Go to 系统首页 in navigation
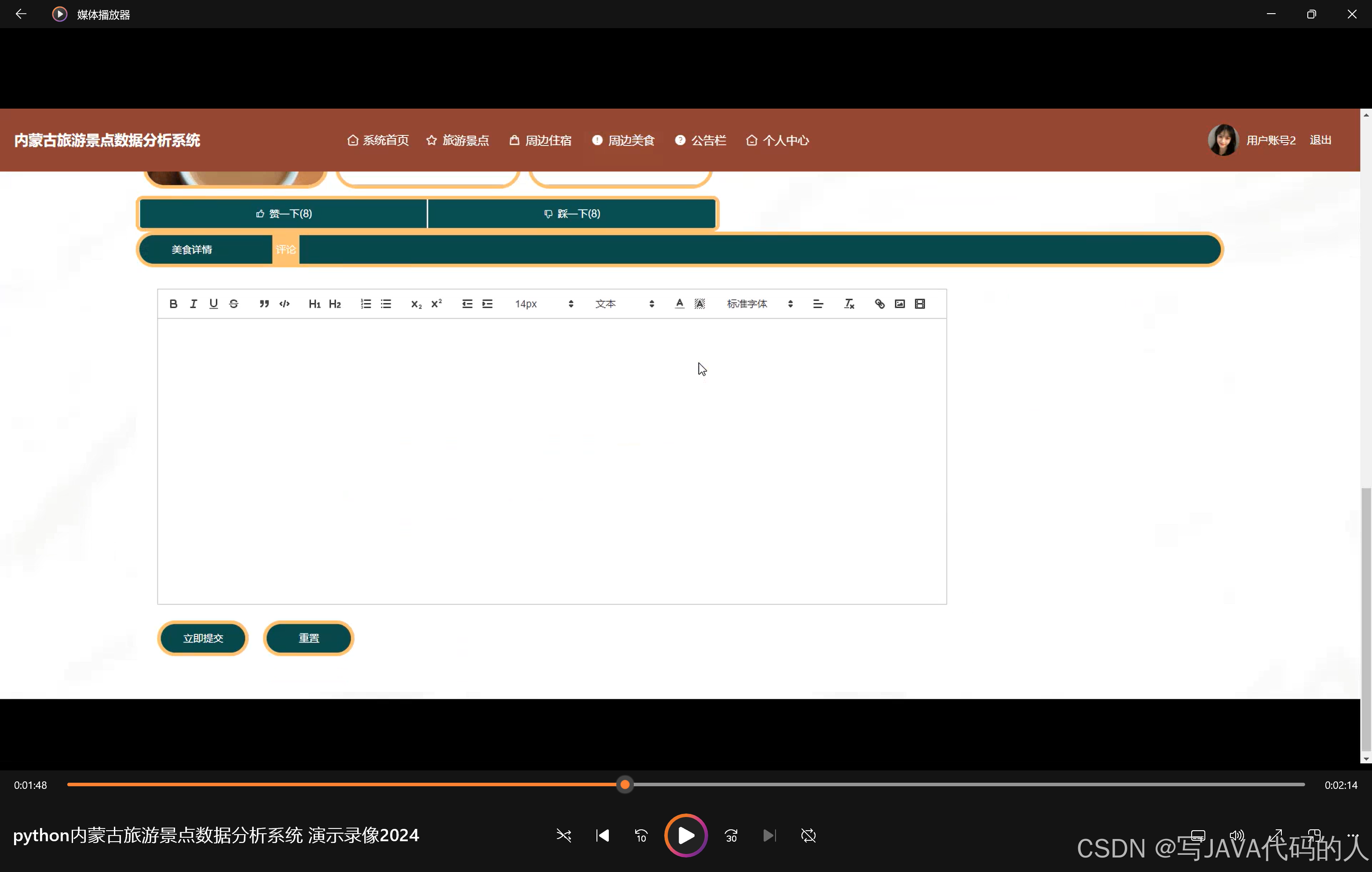 [x=378, y=140]
